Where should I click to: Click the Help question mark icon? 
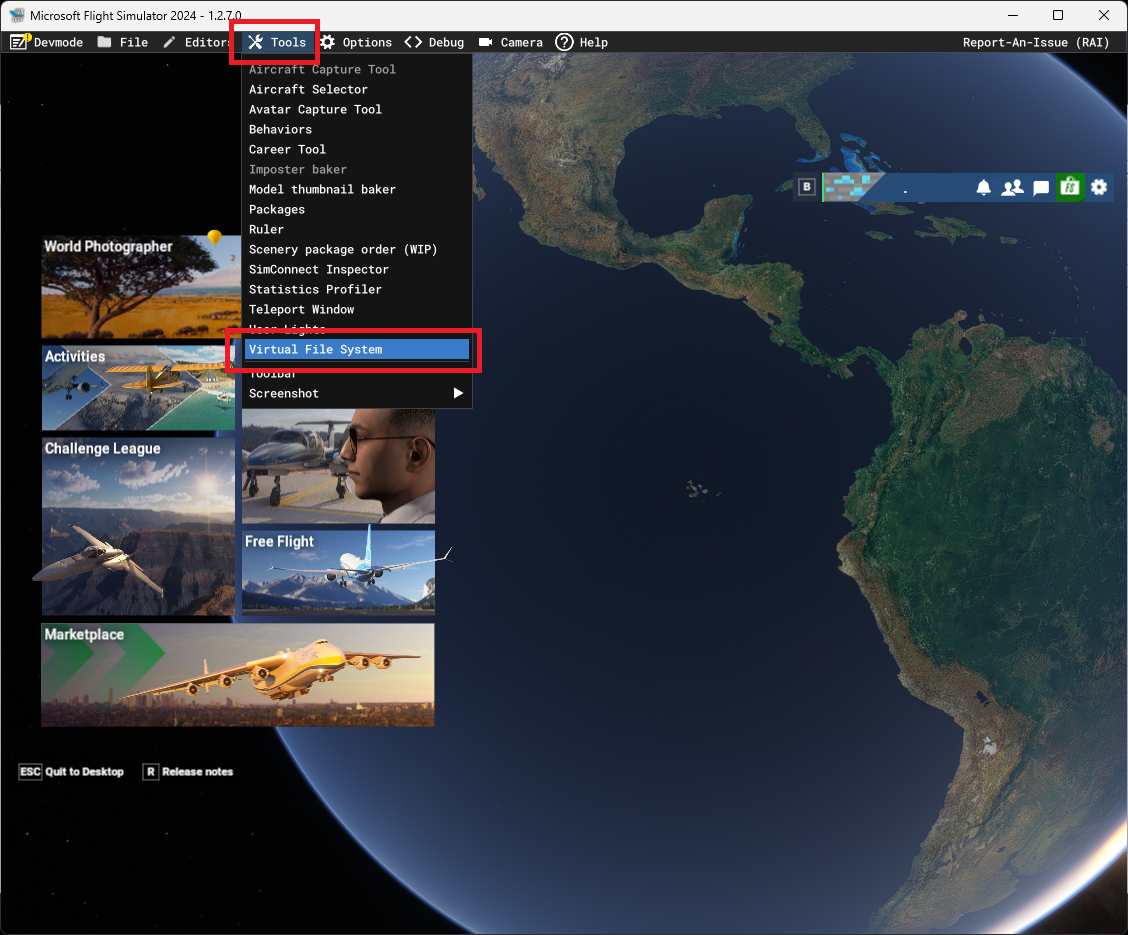point(564,42)
